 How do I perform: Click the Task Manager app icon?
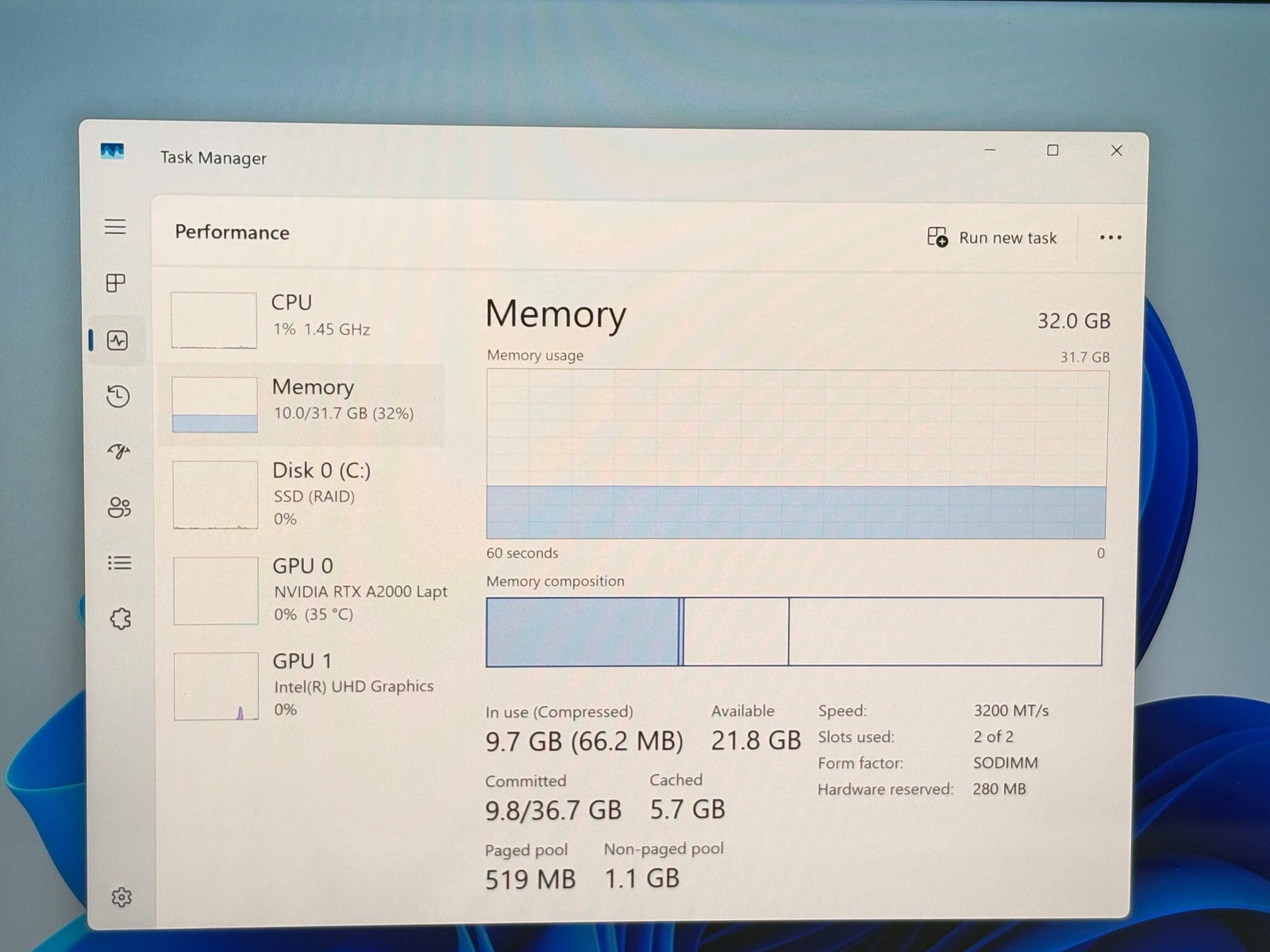point(112,151)
